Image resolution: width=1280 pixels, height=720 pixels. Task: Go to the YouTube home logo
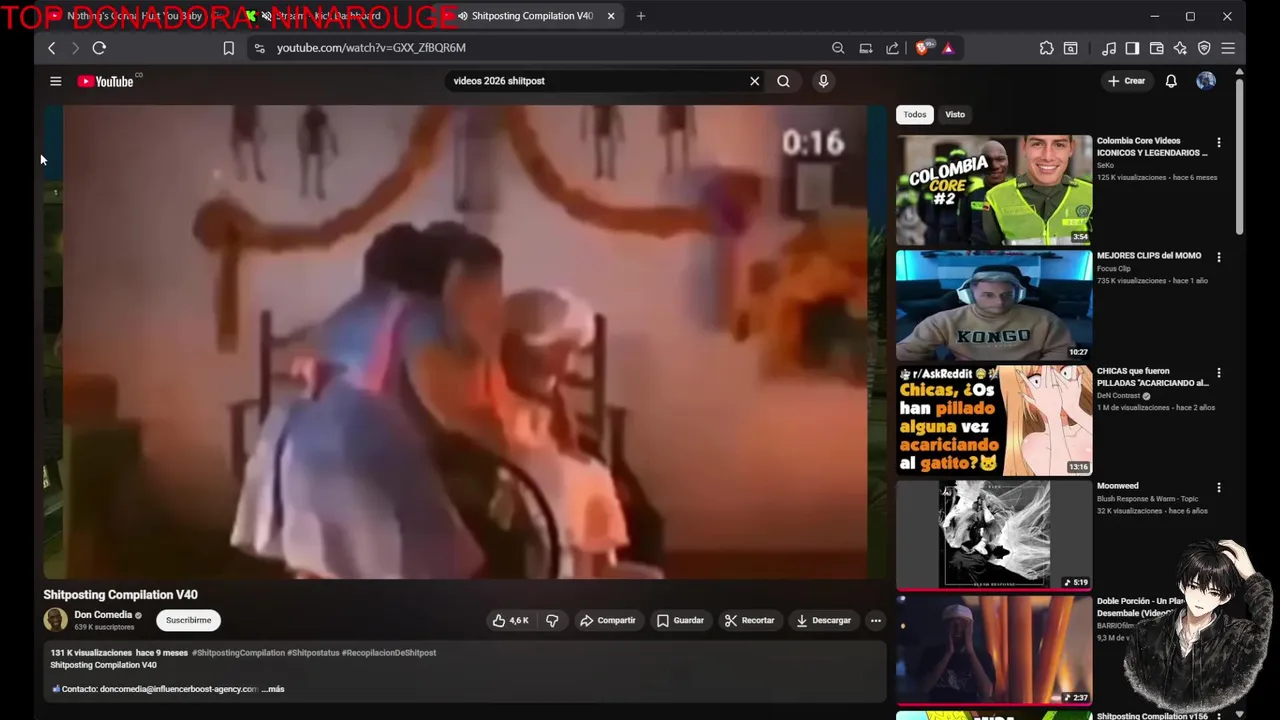(105, 81)
